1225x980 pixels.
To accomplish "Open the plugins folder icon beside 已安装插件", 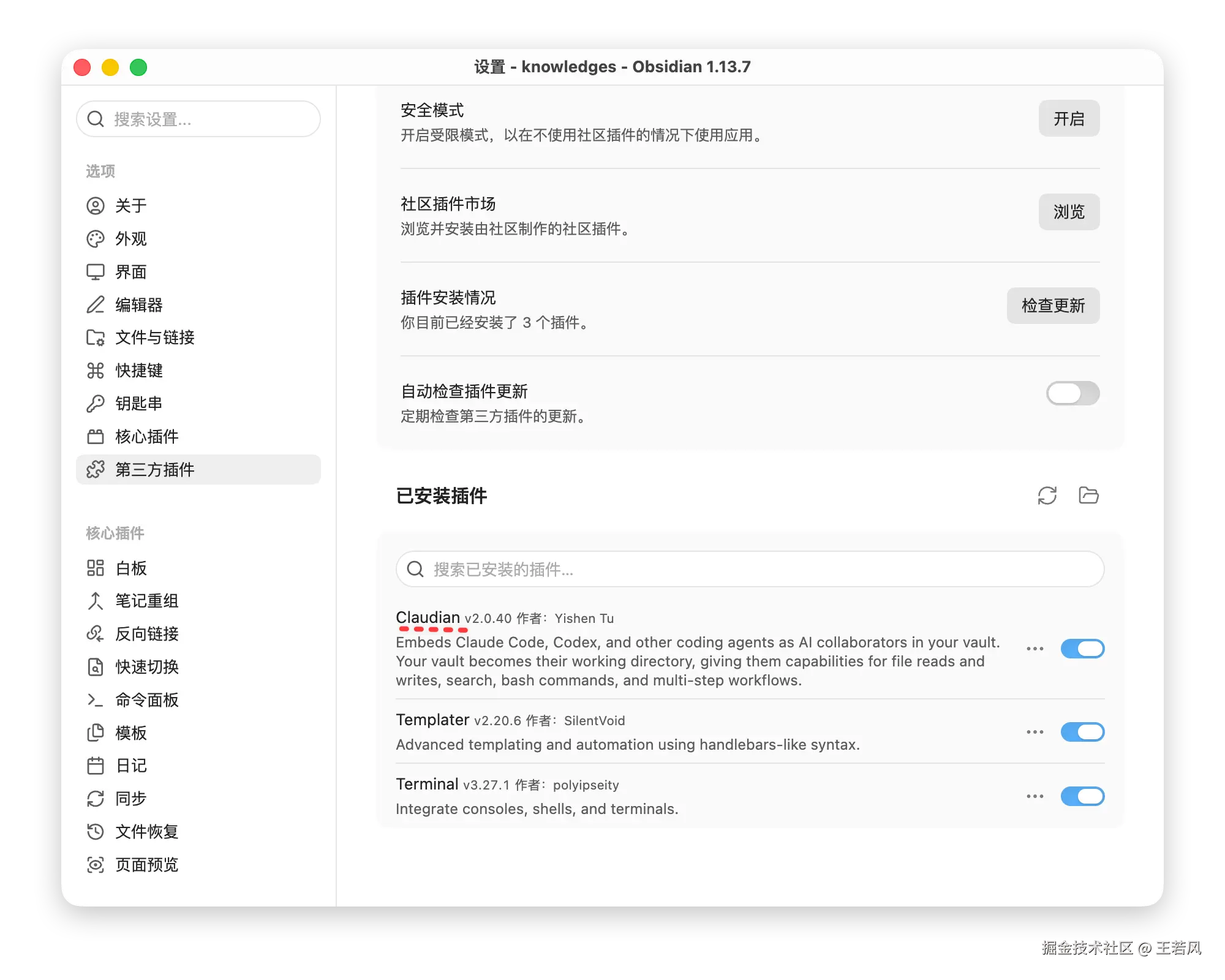I will 1088,496.
